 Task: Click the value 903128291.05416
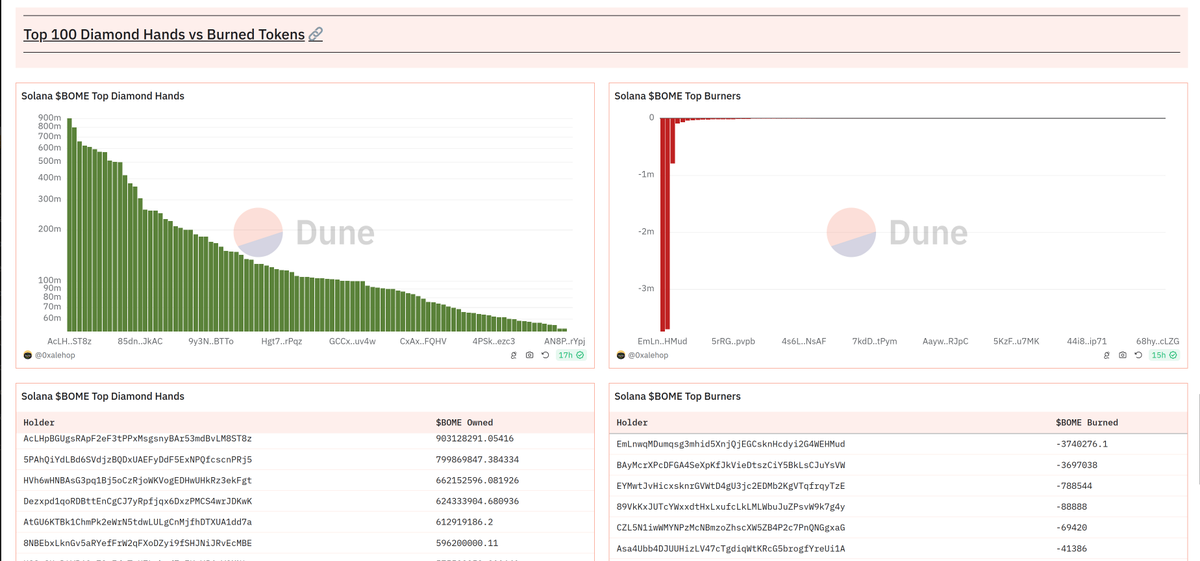click(x=475, y=438)
